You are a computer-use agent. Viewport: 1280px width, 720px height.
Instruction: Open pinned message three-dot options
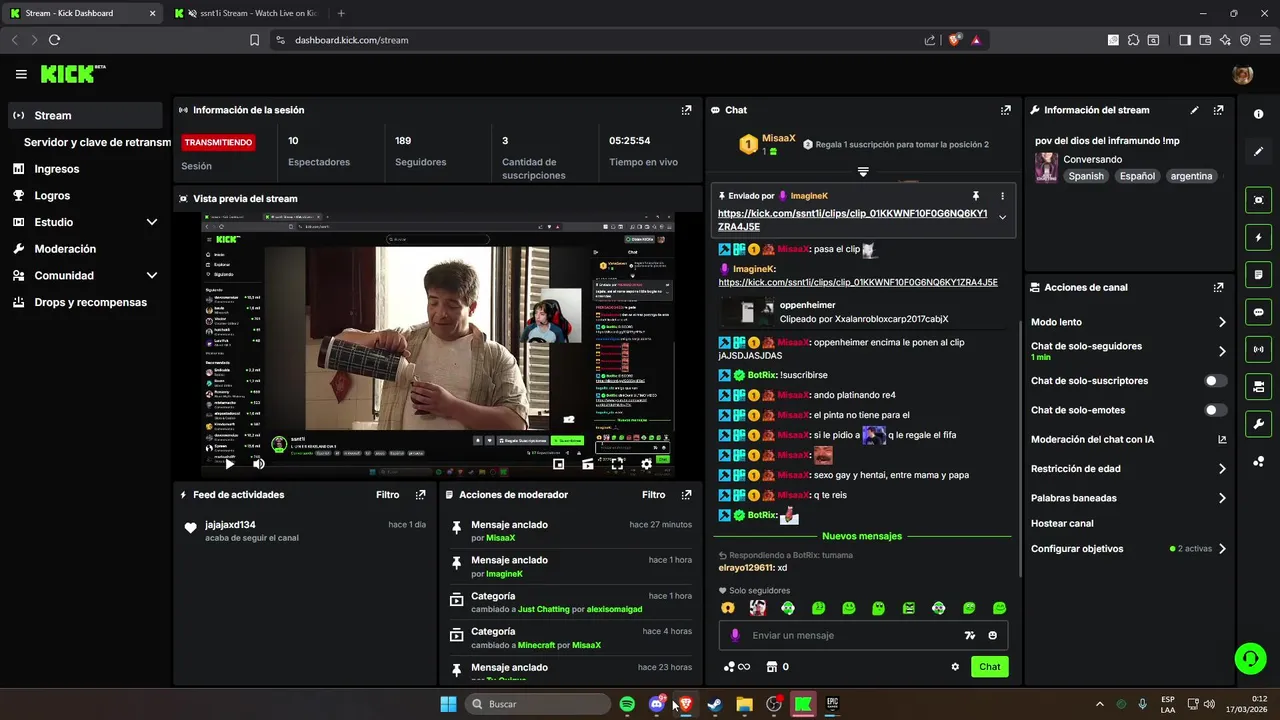1002,196
